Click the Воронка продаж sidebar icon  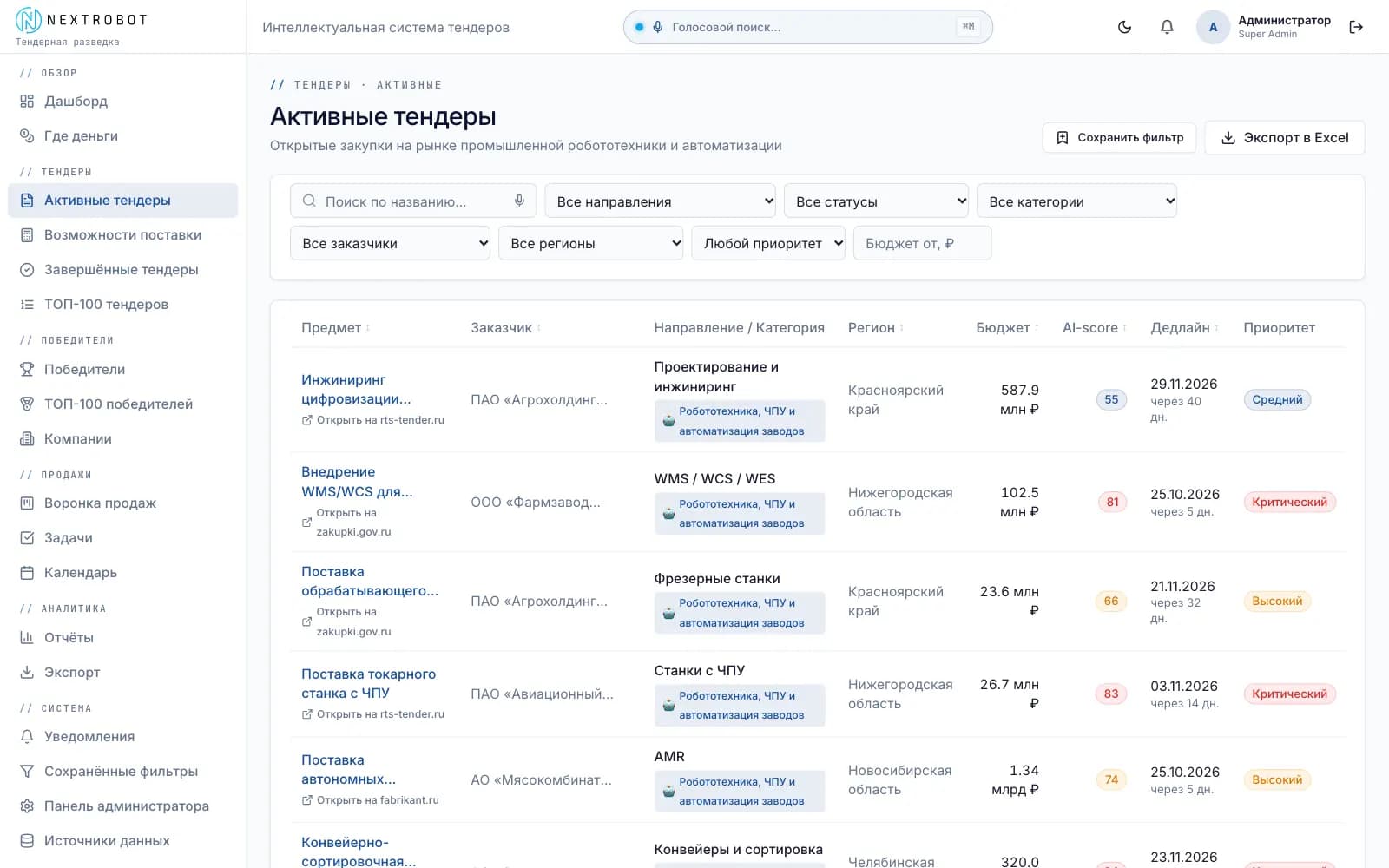[x=27, y=503]
